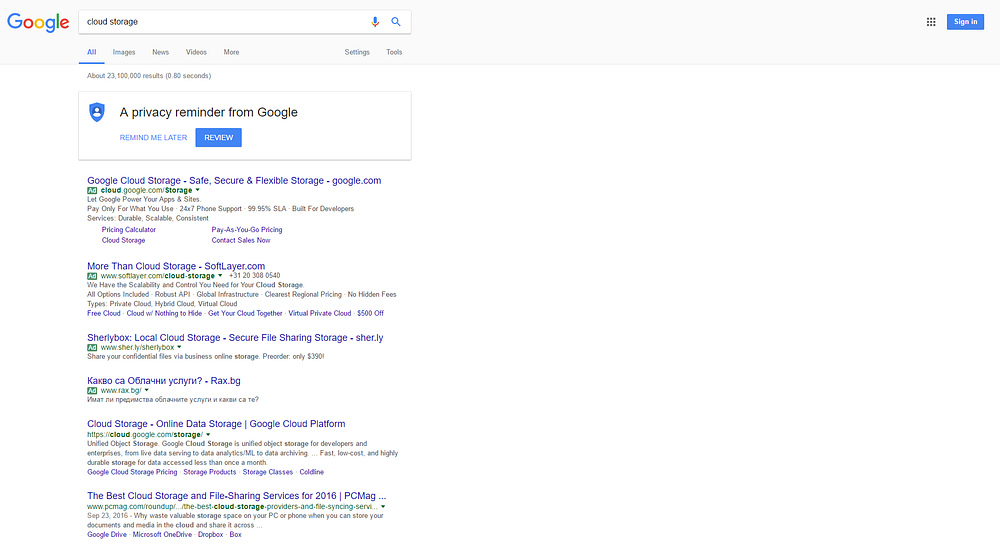Open the Virtual Private Cloud link
Viewport: 1000px width, 553px height.
point(320,313)
